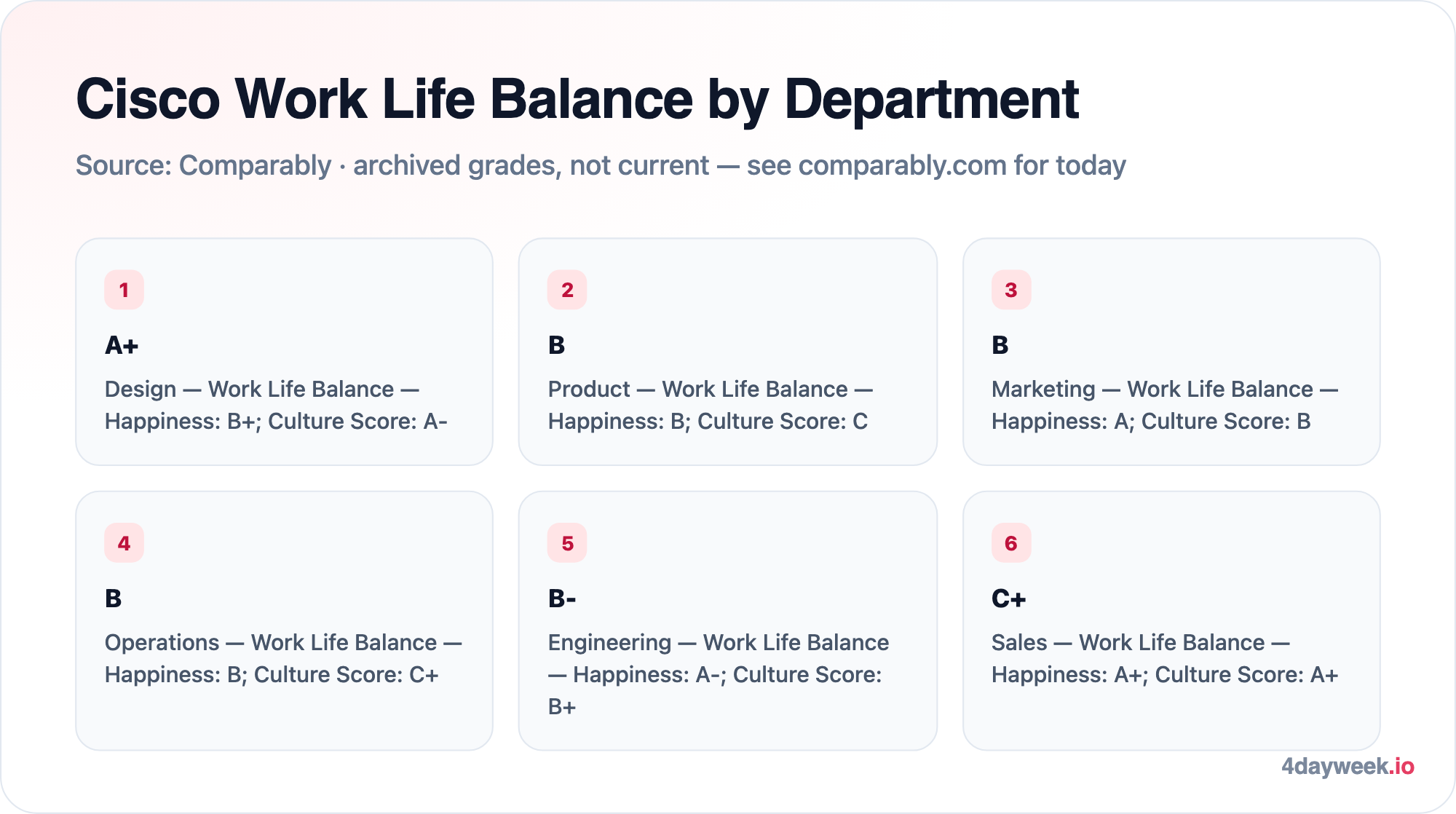
Task: Click the Operations card's B grade
Action: [113, 598]
